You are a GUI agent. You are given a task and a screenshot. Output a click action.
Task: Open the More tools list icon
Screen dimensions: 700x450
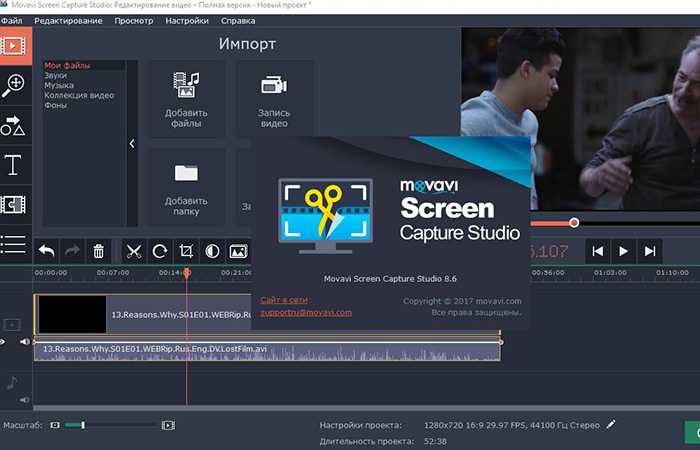tap(13, 243)
